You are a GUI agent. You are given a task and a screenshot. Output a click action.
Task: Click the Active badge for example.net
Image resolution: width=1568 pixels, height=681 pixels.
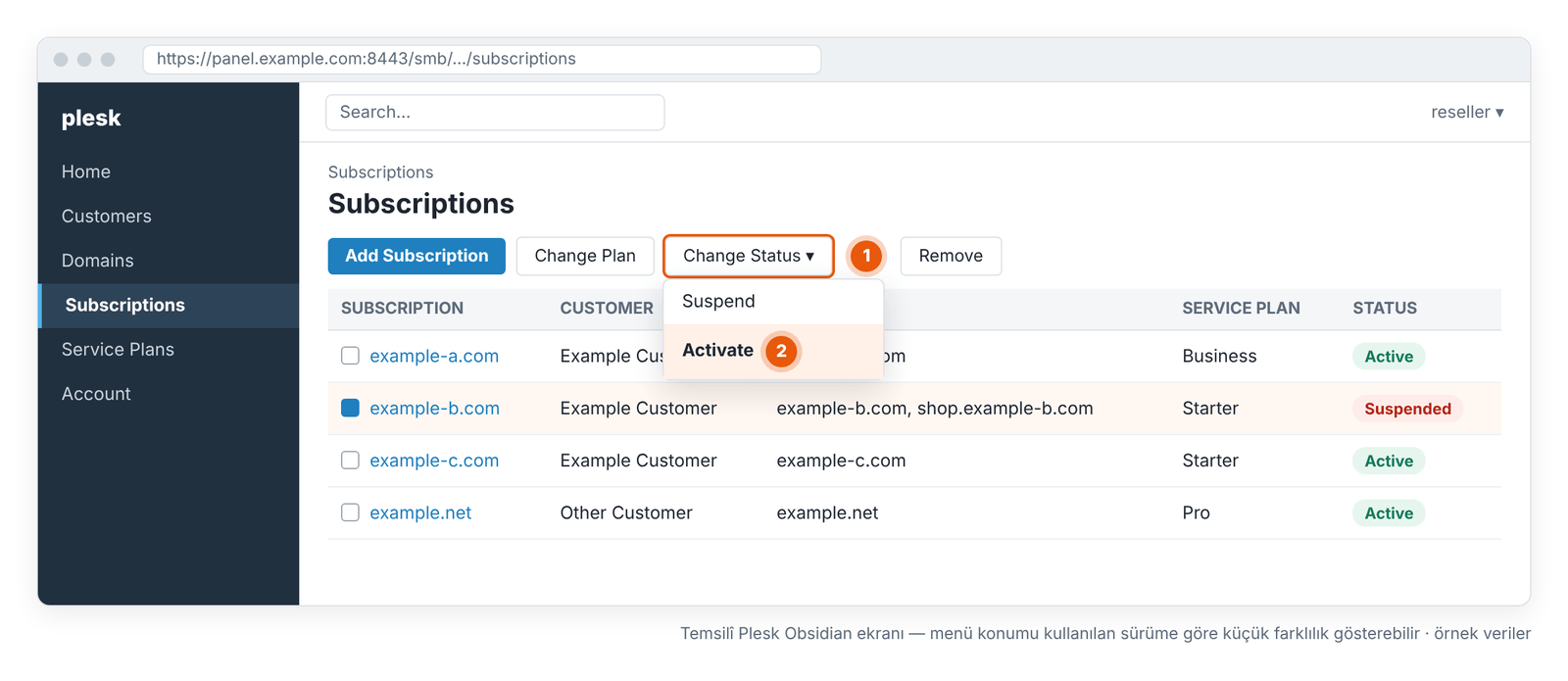(x=1389, y=513)
